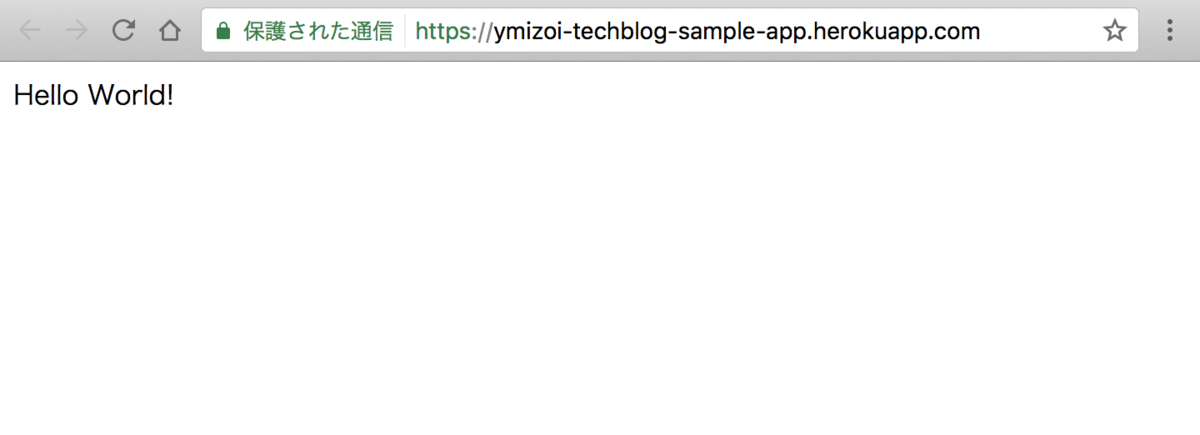Click the word Hello on the page
1200x435 pixels.
coord(46,96)
